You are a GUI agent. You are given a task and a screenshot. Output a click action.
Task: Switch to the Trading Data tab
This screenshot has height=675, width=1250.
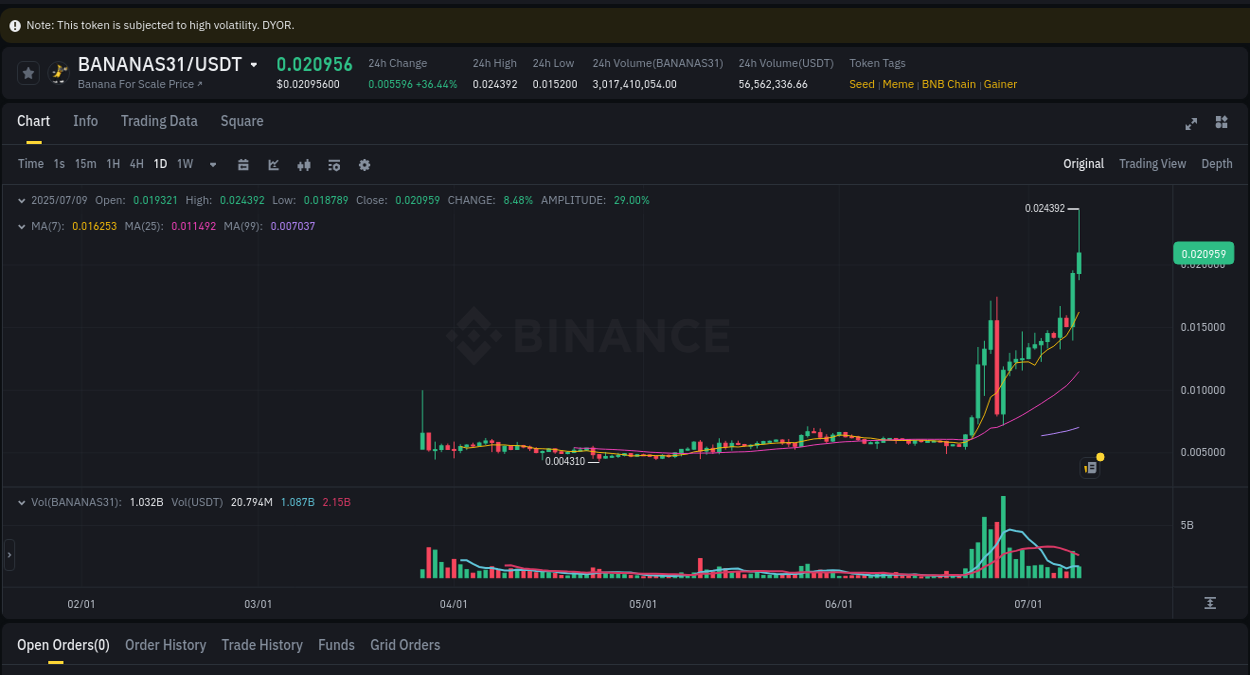tap(159, 121)
